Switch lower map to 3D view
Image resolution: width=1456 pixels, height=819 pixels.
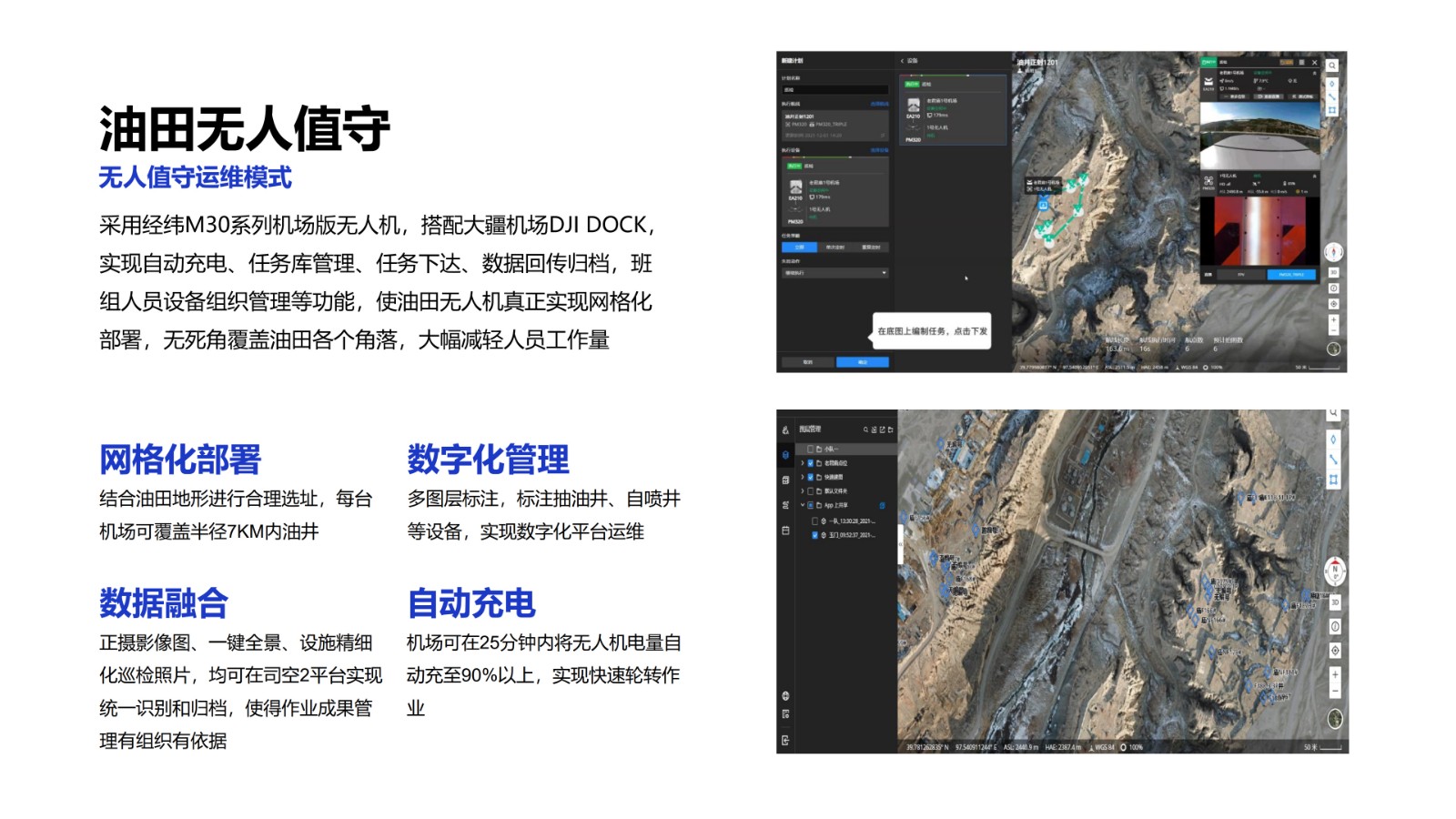click(1334, 602)
